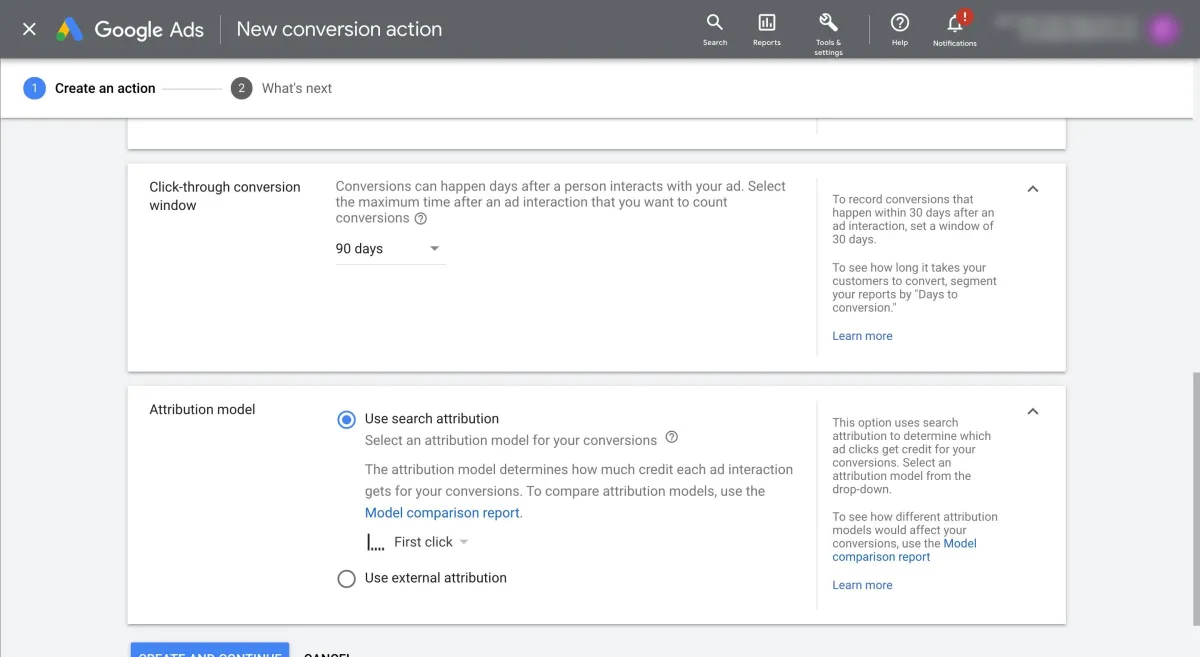The image size is (1200, 657).
Task: Click help icon next to conversions text
Action: click(x=421, y=219)
